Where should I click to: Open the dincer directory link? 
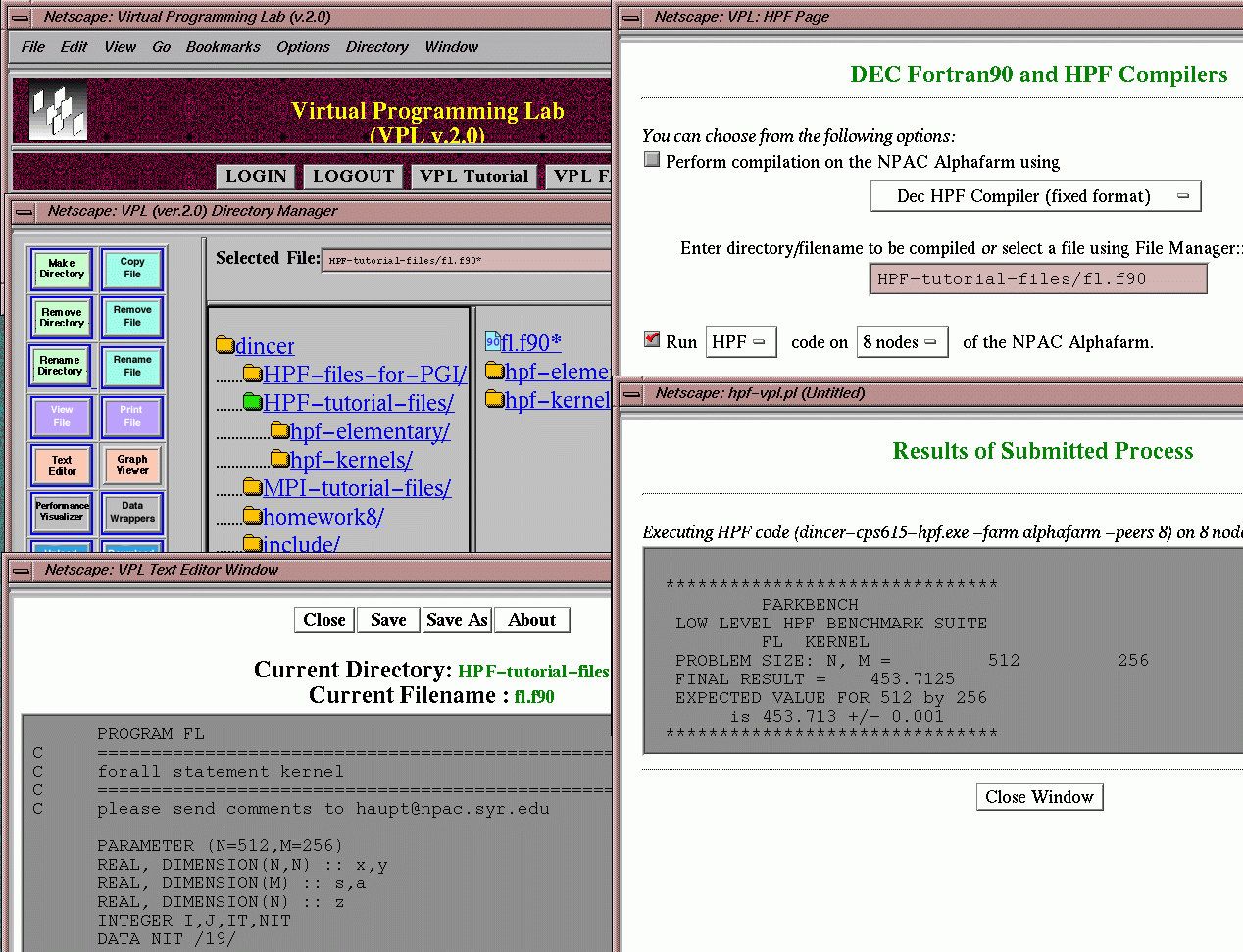pyautogui.click(x=265, y=346)
